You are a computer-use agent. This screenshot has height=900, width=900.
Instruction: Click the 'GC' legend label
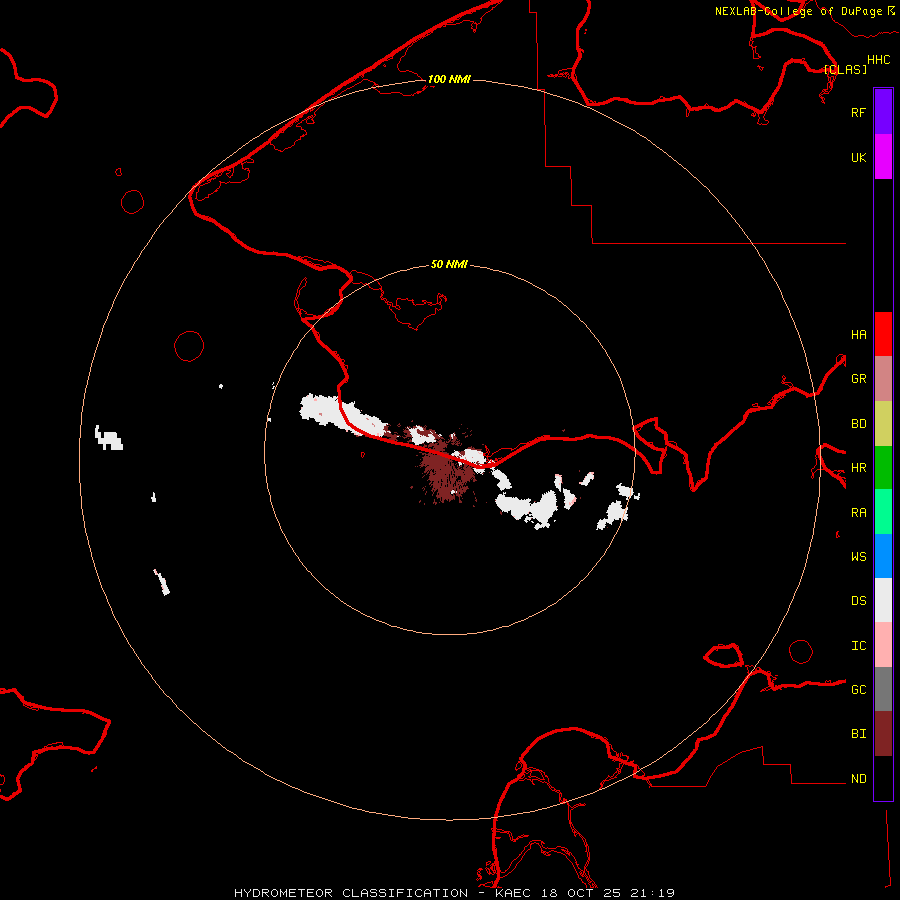click(858, 689)
